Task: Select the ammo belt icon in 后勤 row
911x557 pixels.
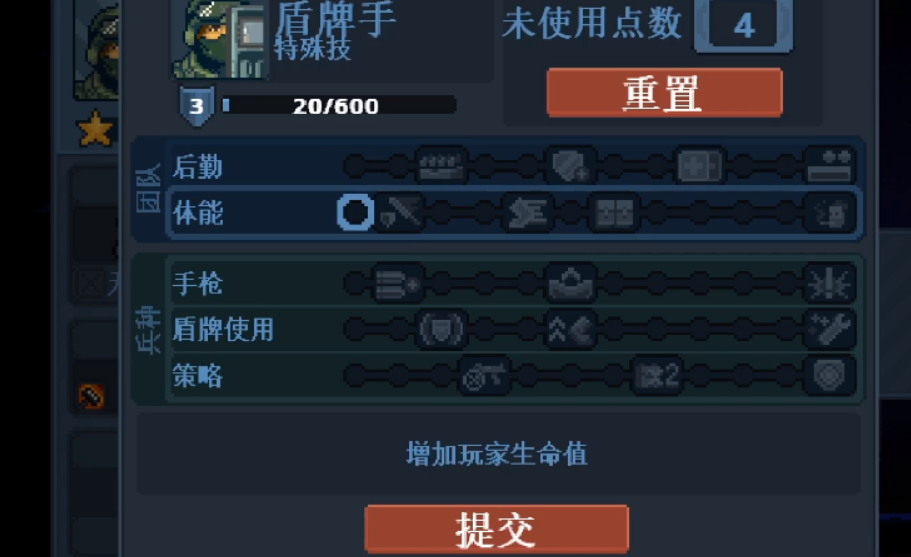Action: (x=442, y=166)
